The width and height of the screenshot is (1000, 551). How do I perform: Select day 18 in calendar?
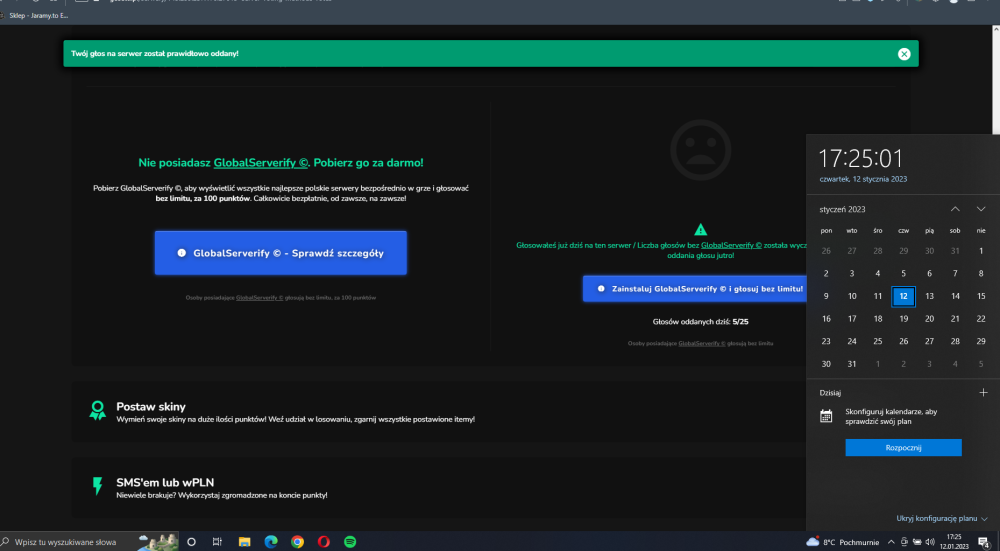(878, 319)
